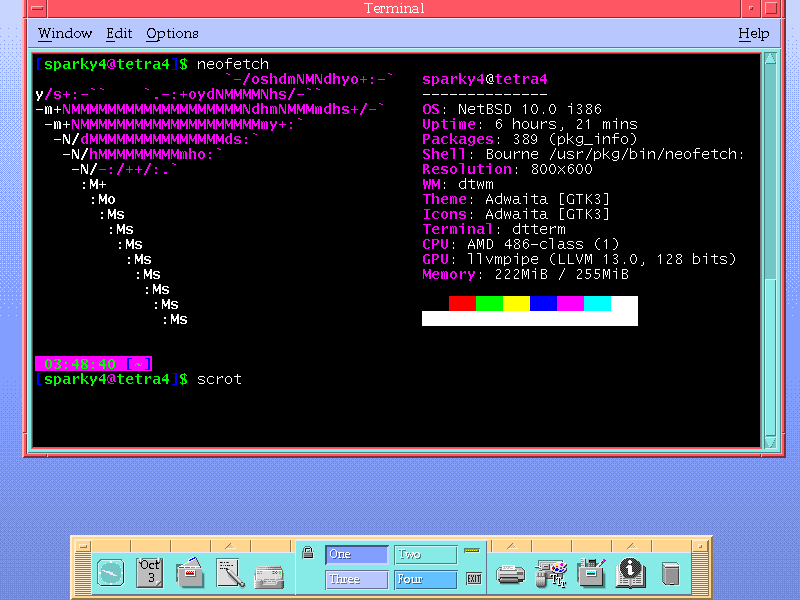Image resolution: width=800 pixels, height=600 pixels.
Task: Switch to workspace Four
Action: 425,579
